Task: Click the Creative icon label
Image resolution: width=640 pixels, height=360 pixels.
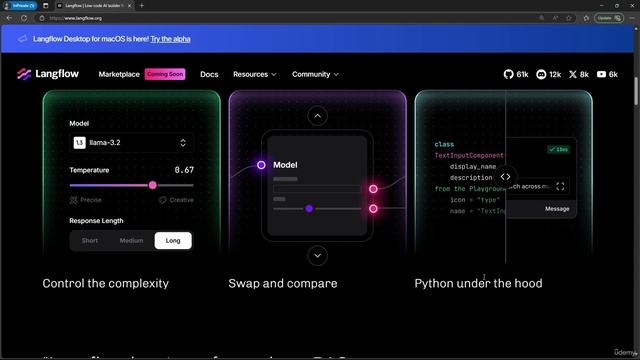Action: pyautogui.click(x=176, y=200)
